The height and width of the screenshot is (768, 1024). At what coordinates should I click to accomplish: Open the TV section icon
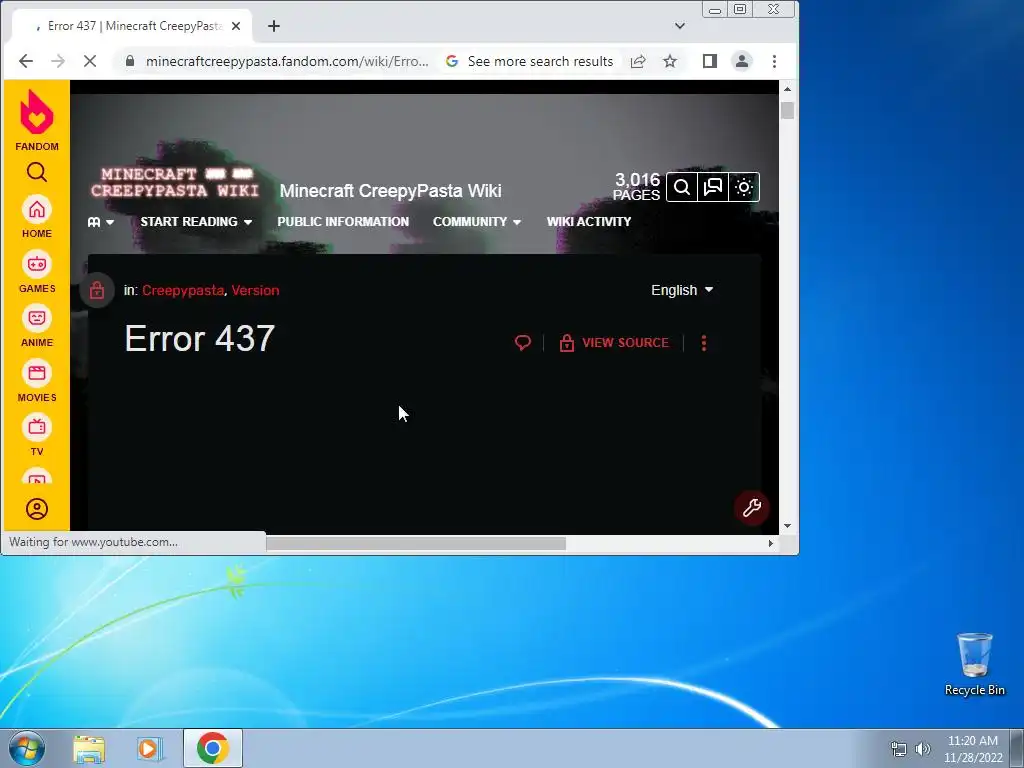coord(37,436)
